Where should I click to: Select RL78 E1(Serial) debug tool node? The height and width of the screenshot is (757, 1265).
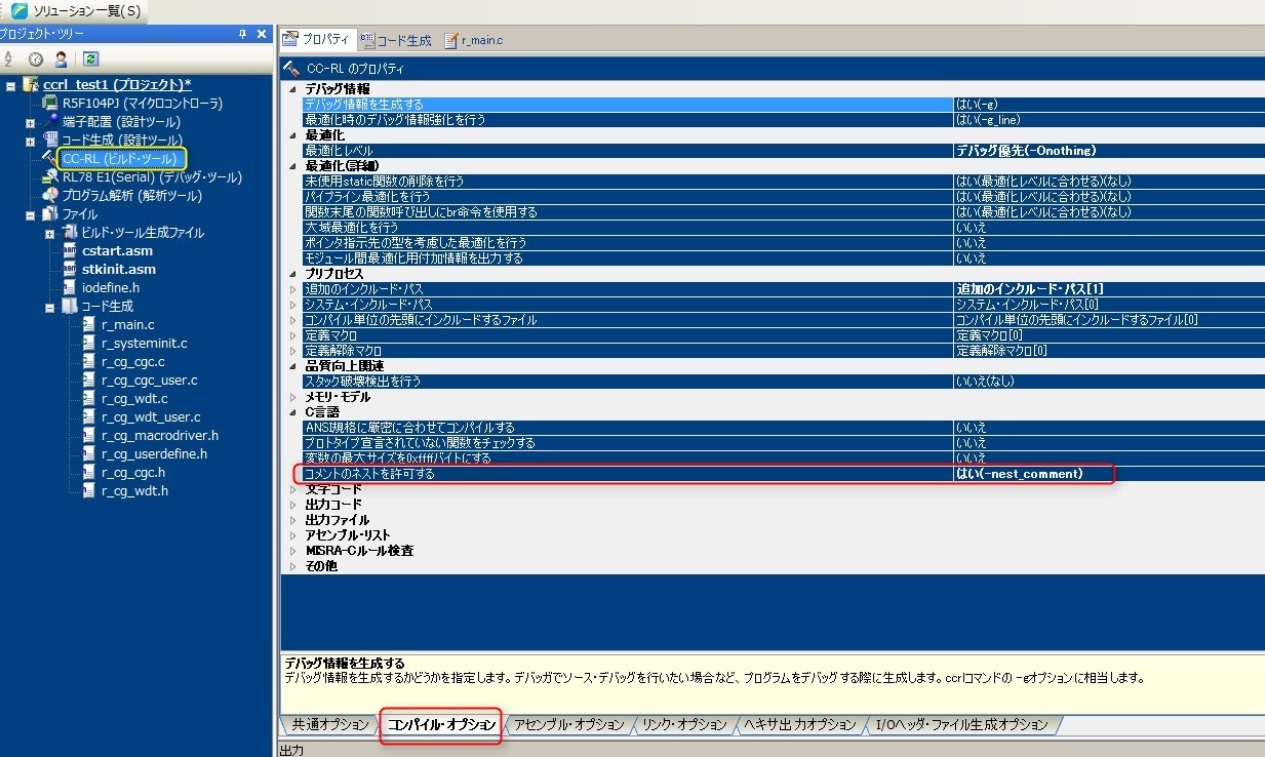click(x=151, y=177)
